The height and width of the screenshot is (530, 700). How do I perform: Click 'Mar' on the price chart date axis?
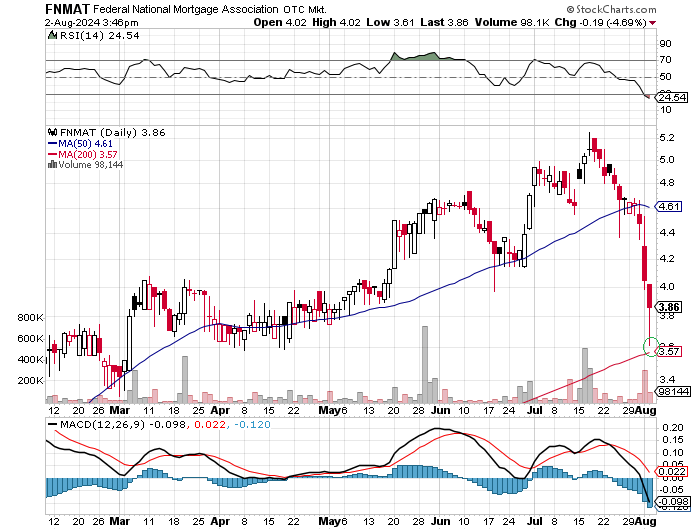(x=120, y=410)
